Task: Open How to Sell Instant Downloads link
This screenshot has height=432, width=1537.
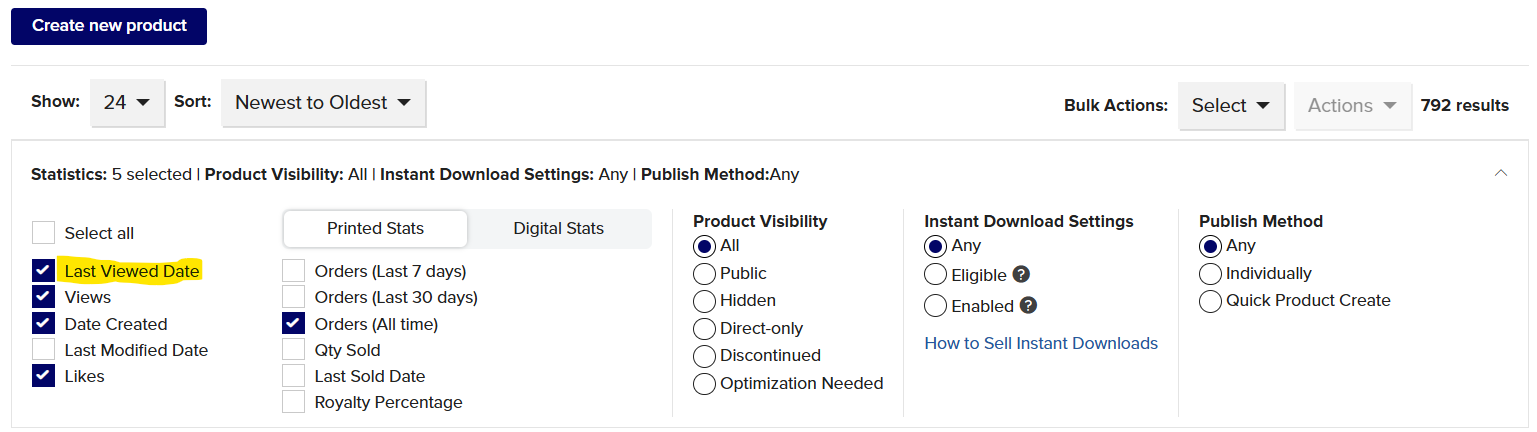Action: tap(1041, 343)
